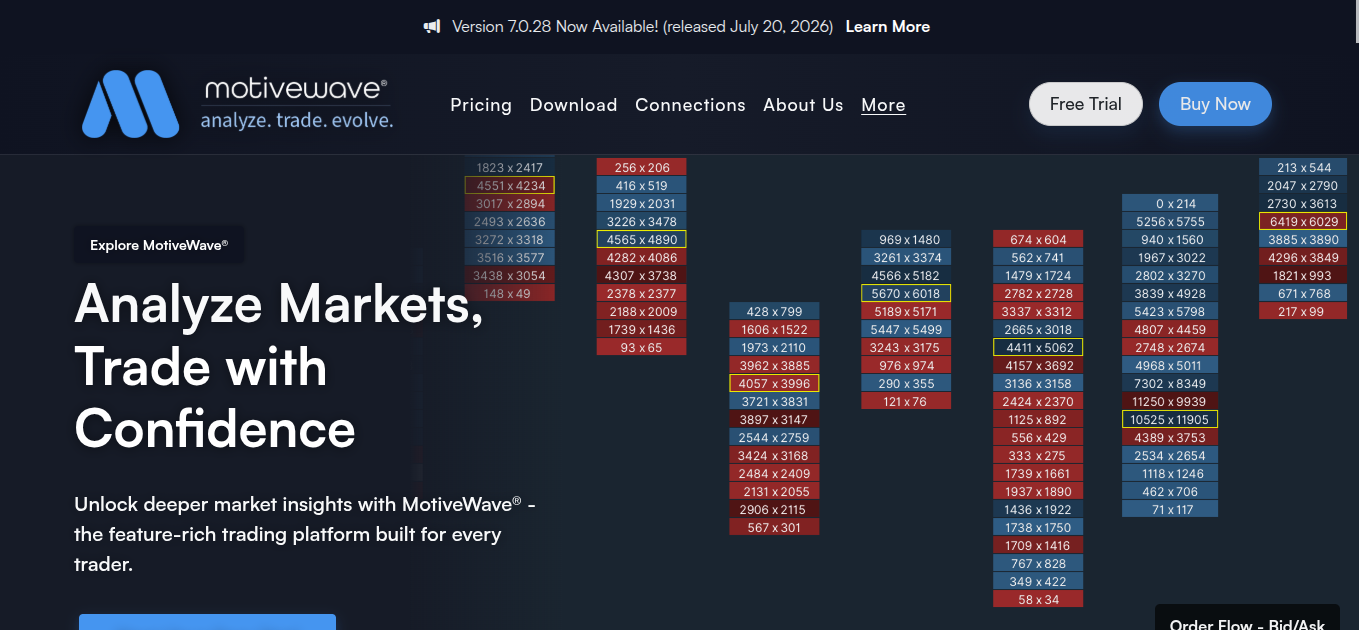Select the 7302 x 8349 cell
The width and height of the screenshot is (1359, 630).
[1170, 383]
